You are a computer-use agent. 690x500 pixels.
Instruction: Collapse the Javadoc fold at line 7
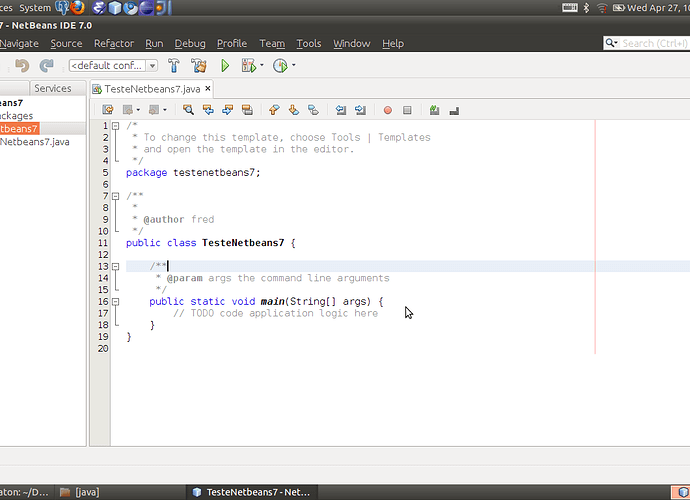tap(115, 196)
